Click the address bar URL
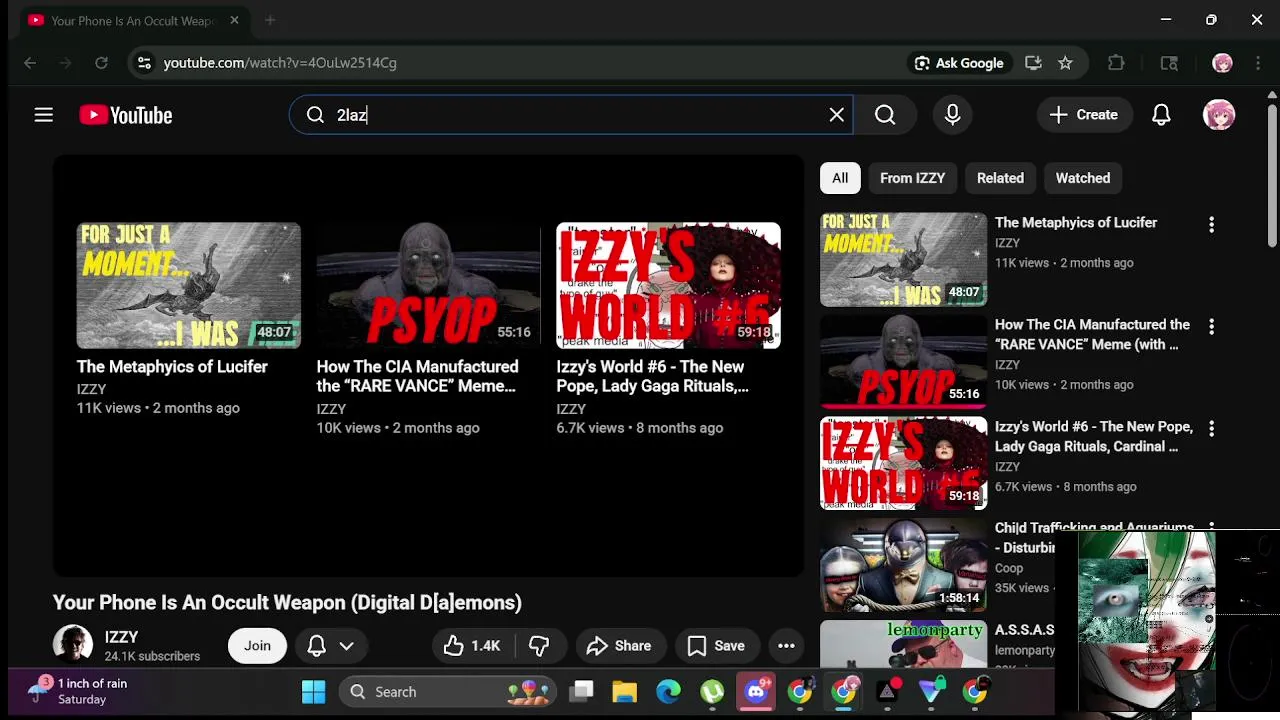This screenshot has height=720, width=1280. click(280, 63)
